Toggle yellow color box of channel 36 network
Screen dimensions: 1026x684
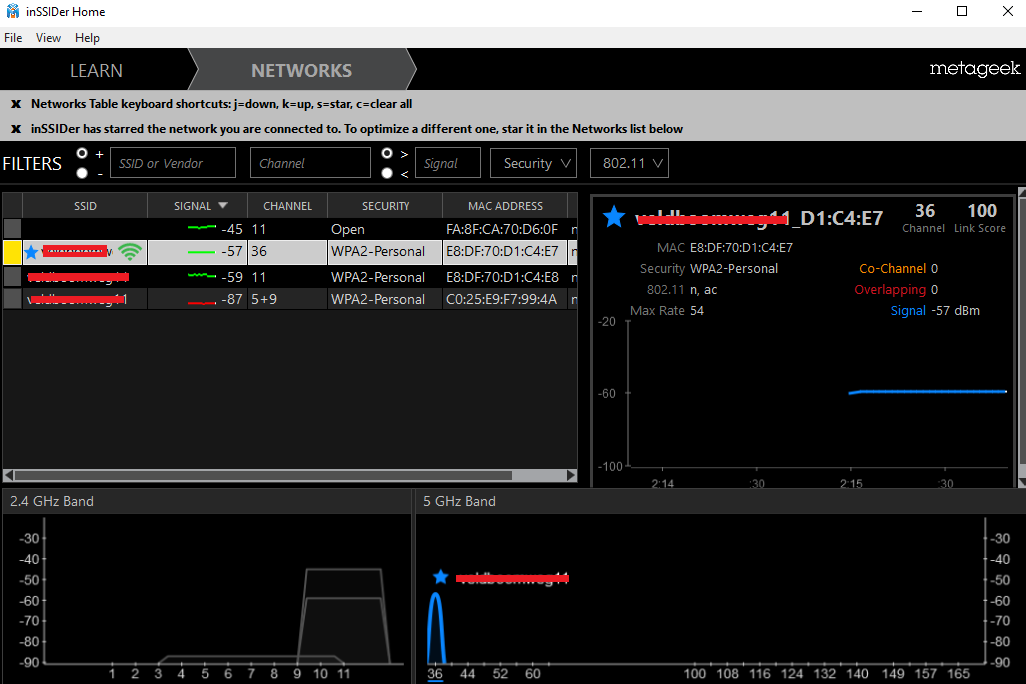[x=12, y=252]
